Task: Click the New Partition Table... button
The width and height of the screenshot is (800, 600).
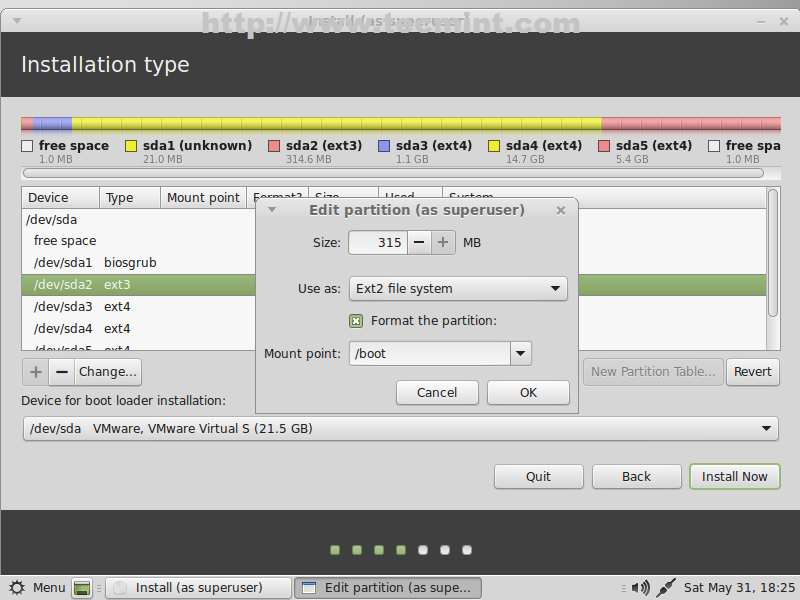Action: coord(653,372)
